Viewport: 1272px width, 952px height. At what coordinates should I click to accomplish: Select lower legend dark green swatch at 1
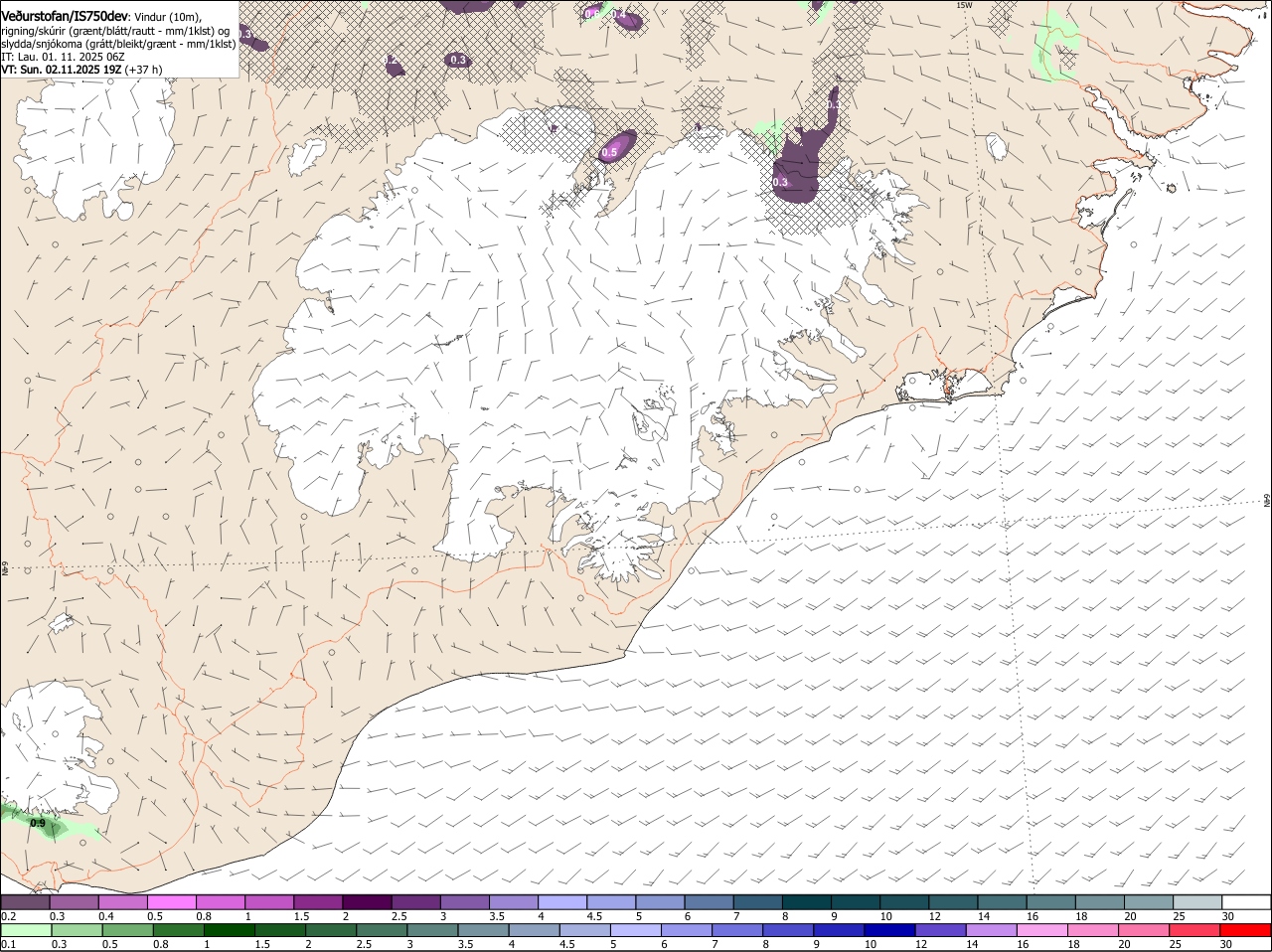229,930
